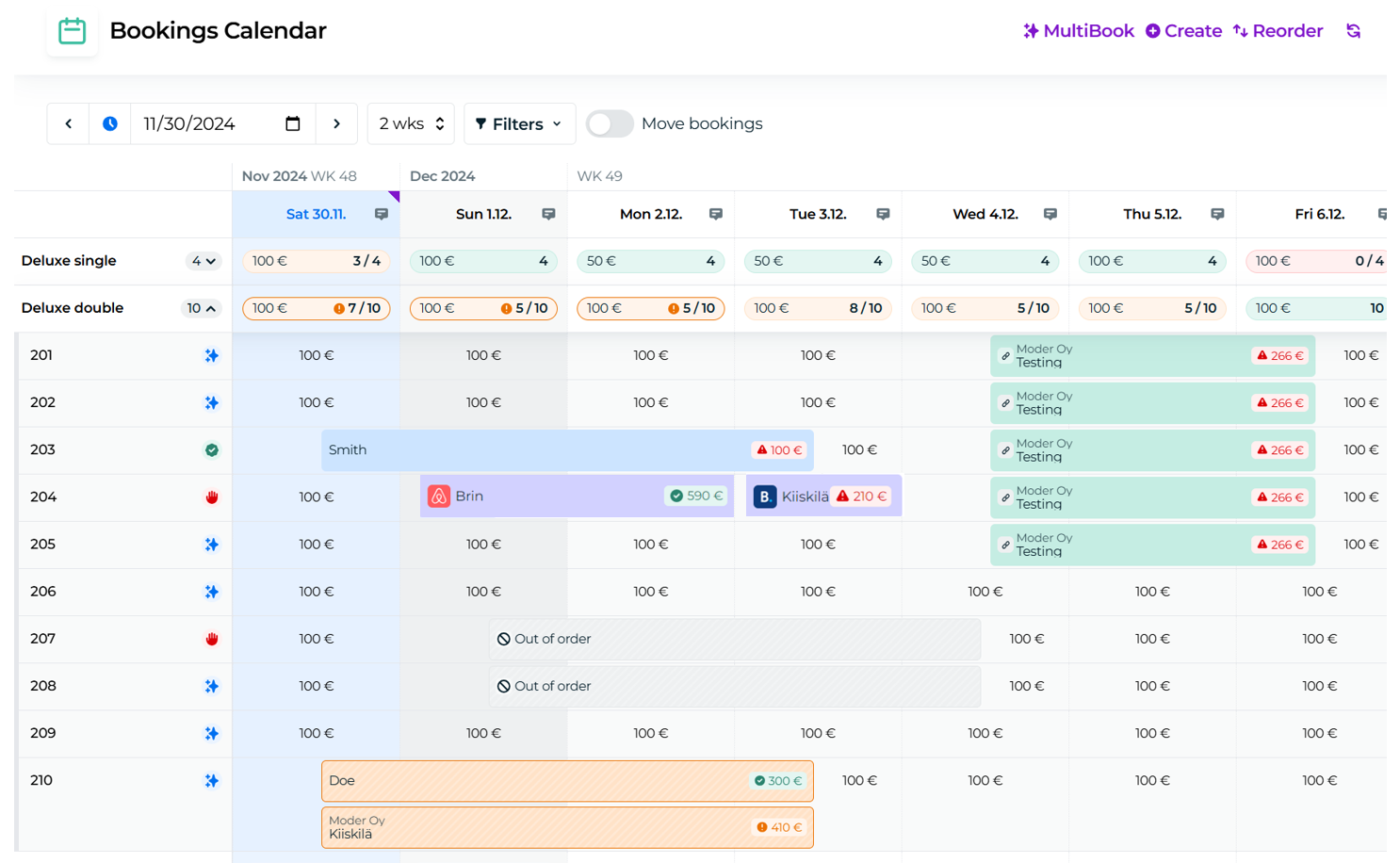Go to the previous date period
The image size is (1400, 863).
pyautogui.click(x=69, y=123)
